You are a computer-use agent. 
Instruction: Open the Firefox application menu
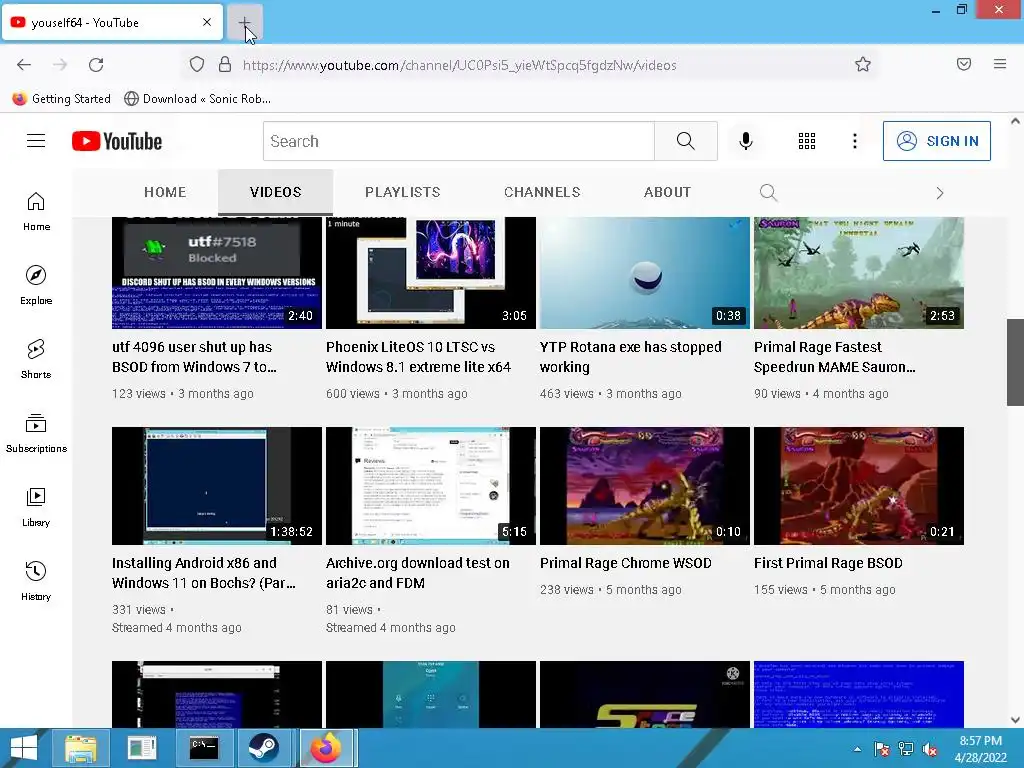[999, 64]
